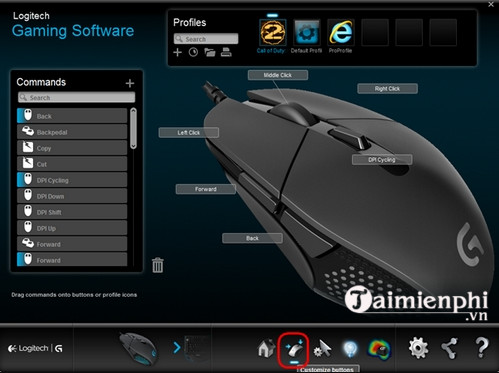Select the DPI Shift command
499x373 pixels.
72,212
